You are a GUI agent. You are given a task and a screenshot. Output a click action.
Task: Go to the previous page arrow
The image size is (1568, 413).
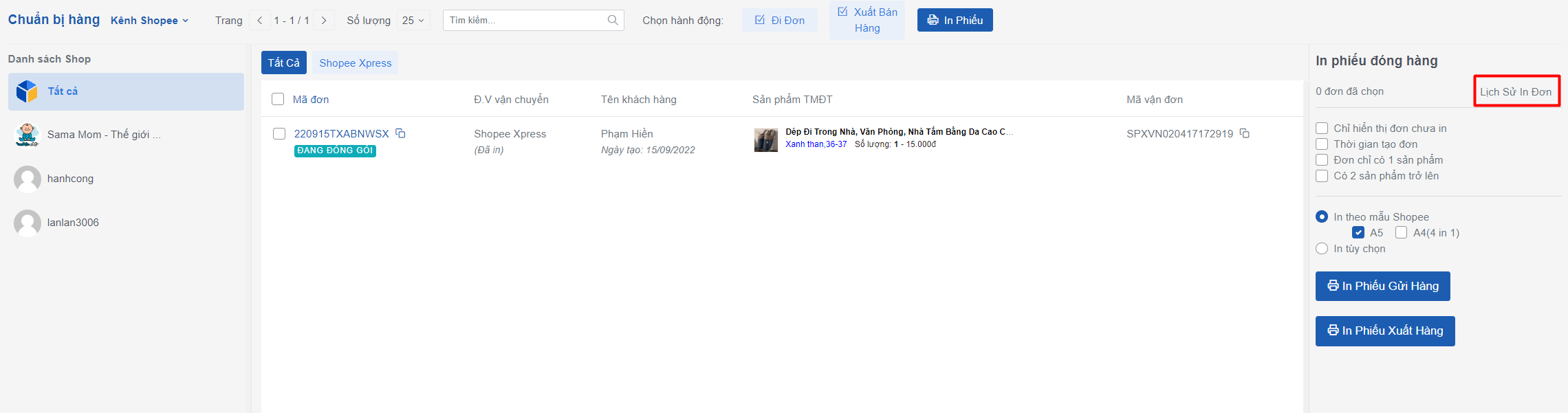259,21
